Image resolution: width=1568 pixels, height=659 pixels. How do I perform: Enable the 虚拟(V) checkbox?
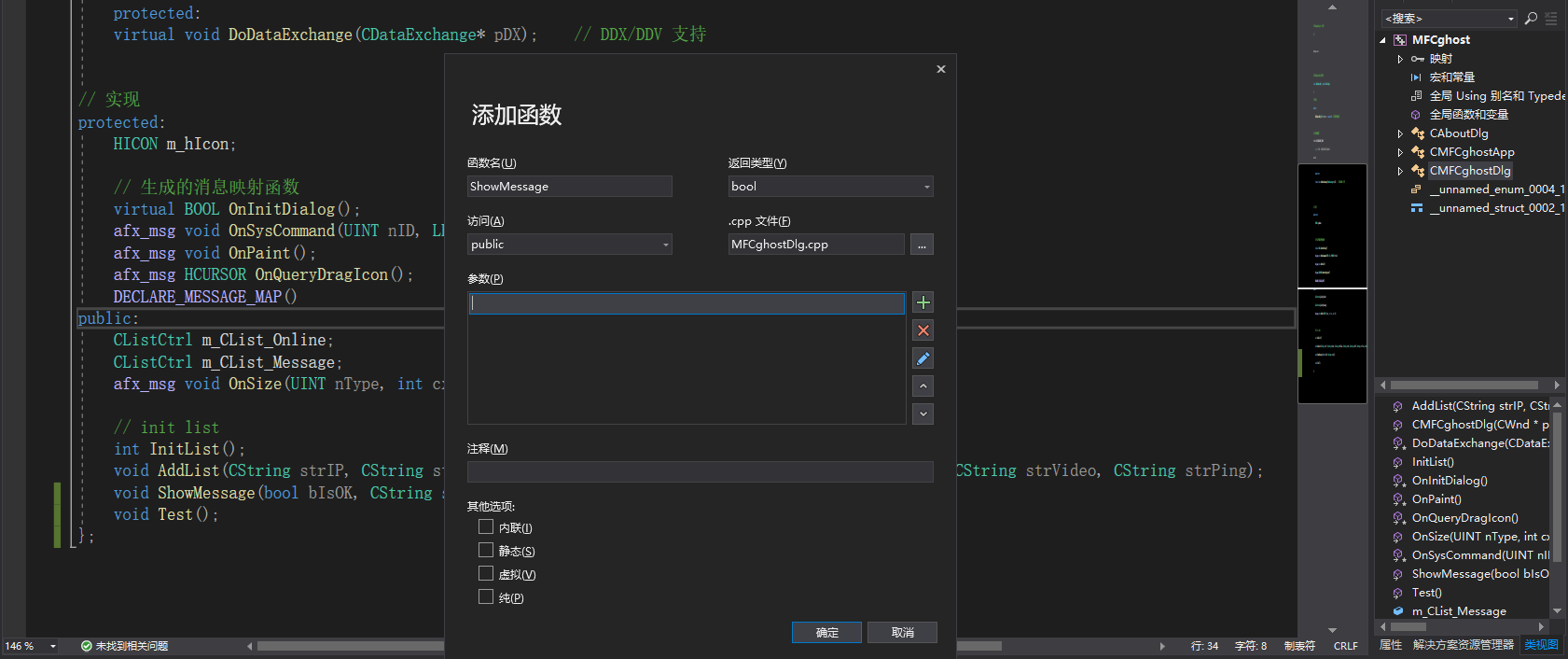pyautogui.click(x=486, y=574)
